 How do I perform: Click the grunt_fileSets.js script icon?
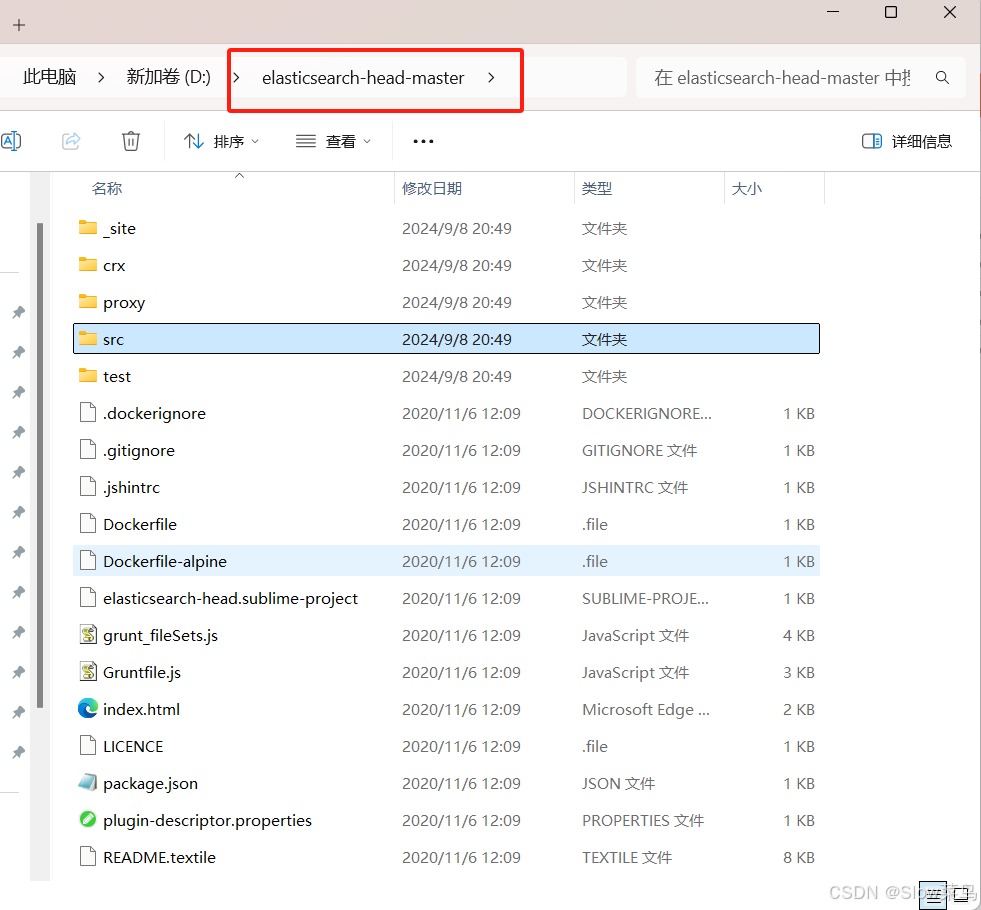pos(88,634)
